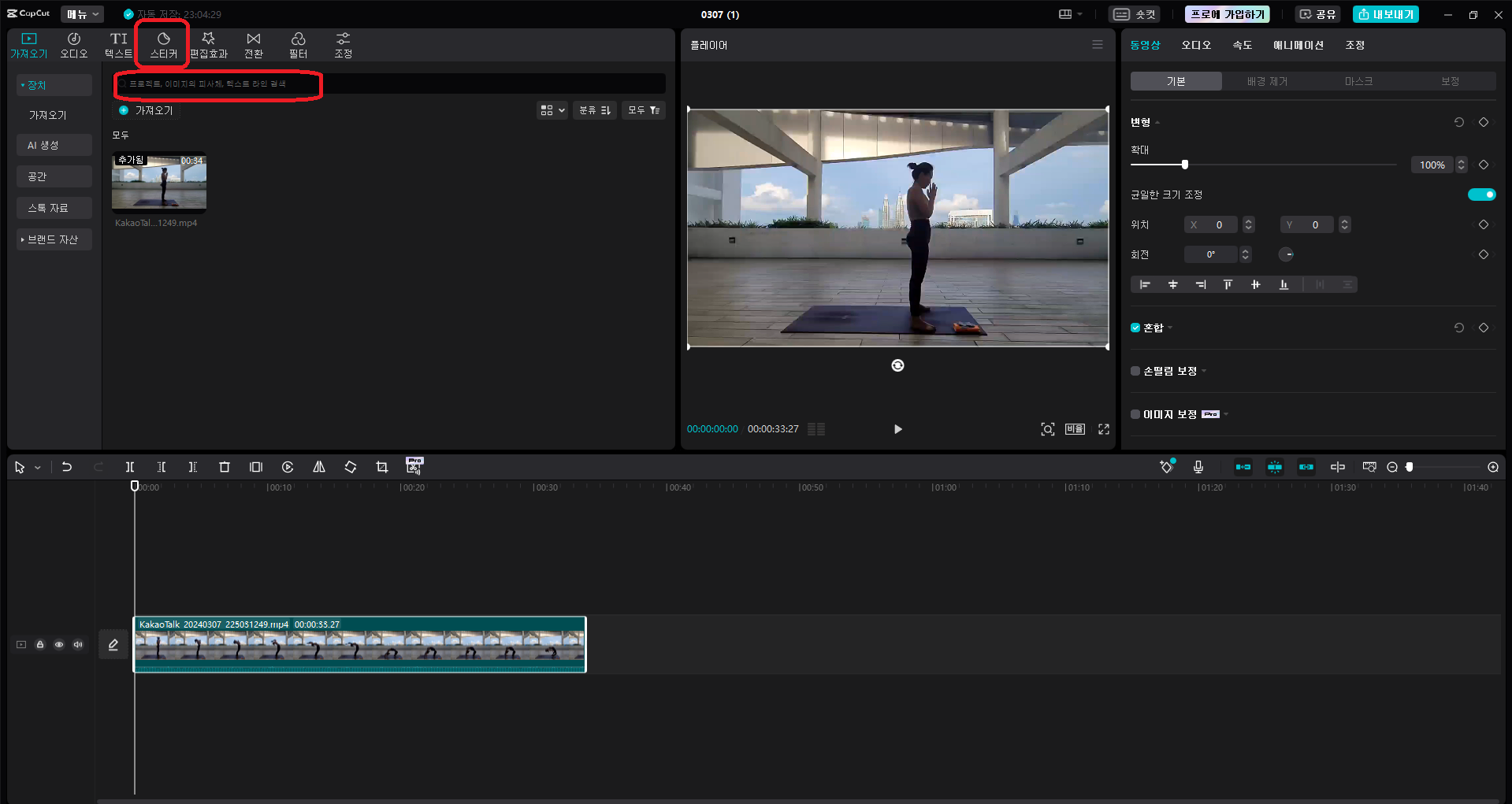Image resolution: width=1512 pixels, height=804 pixels.
Task: Switch to the 오디오 tab in properties panel
Action: pos(1196,45)
